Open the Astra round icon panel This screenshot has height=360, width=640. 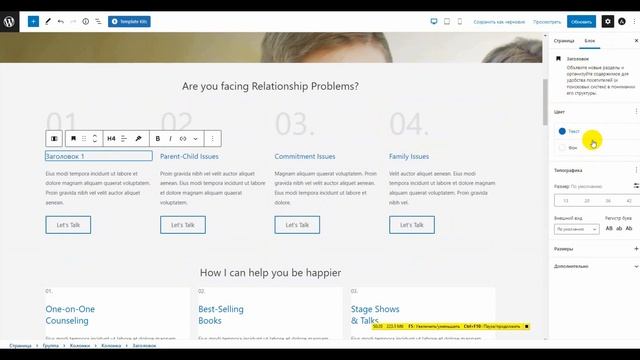click(622, 21)
